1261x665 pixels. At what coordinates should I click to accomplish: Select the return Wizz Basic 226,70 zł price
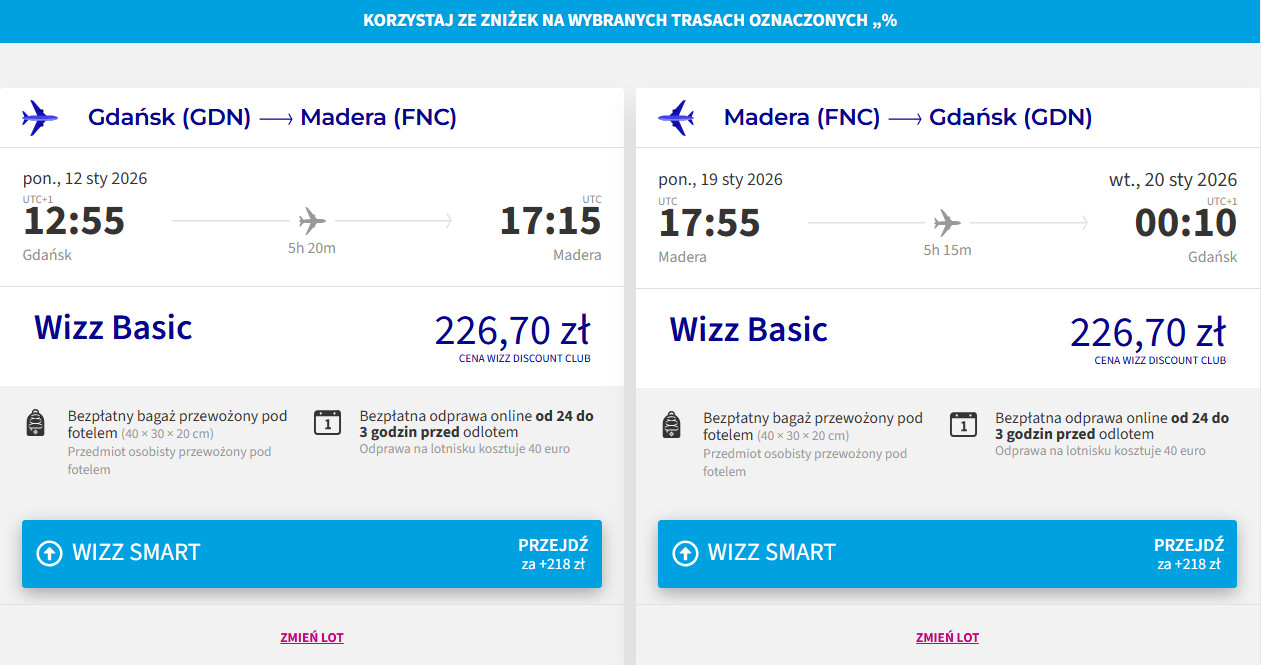click(1147, 332)
